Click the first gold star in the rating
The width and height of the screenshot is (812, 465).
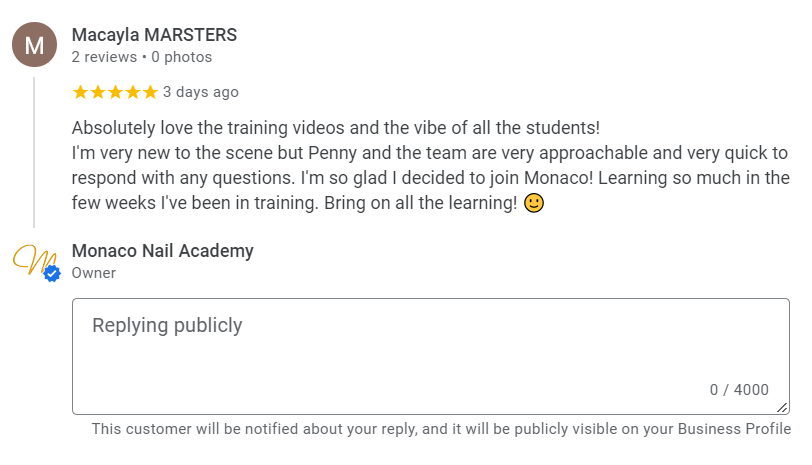[x=80, y=92]
